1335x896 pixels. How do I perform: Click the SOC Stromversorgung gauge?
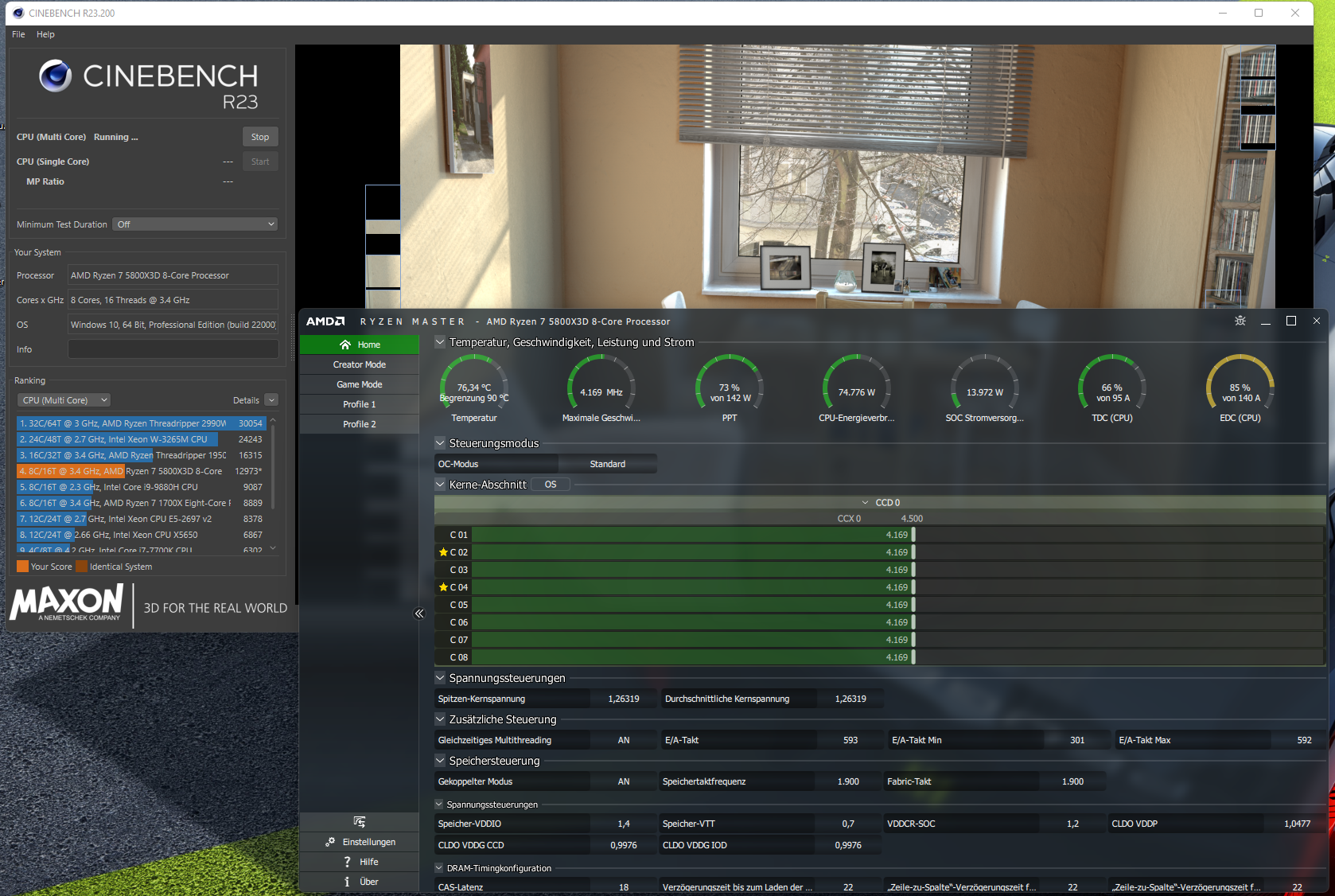click(985, 388)
